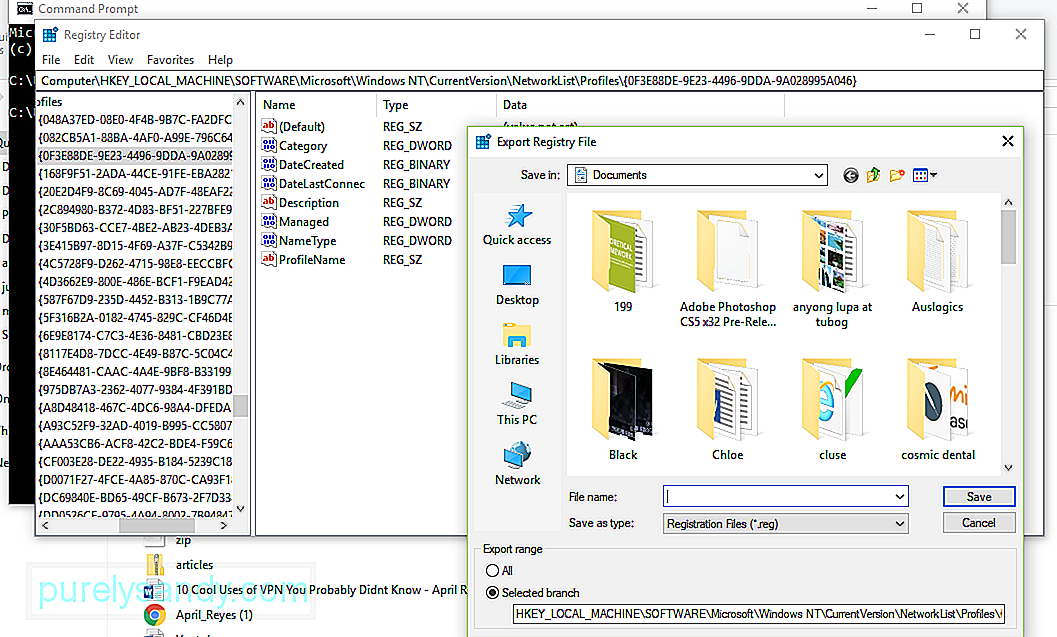The width and height of the screenshot is (1057, 637).
Task: Open the Help menu in Registry Editor
Action: (220, 60)
